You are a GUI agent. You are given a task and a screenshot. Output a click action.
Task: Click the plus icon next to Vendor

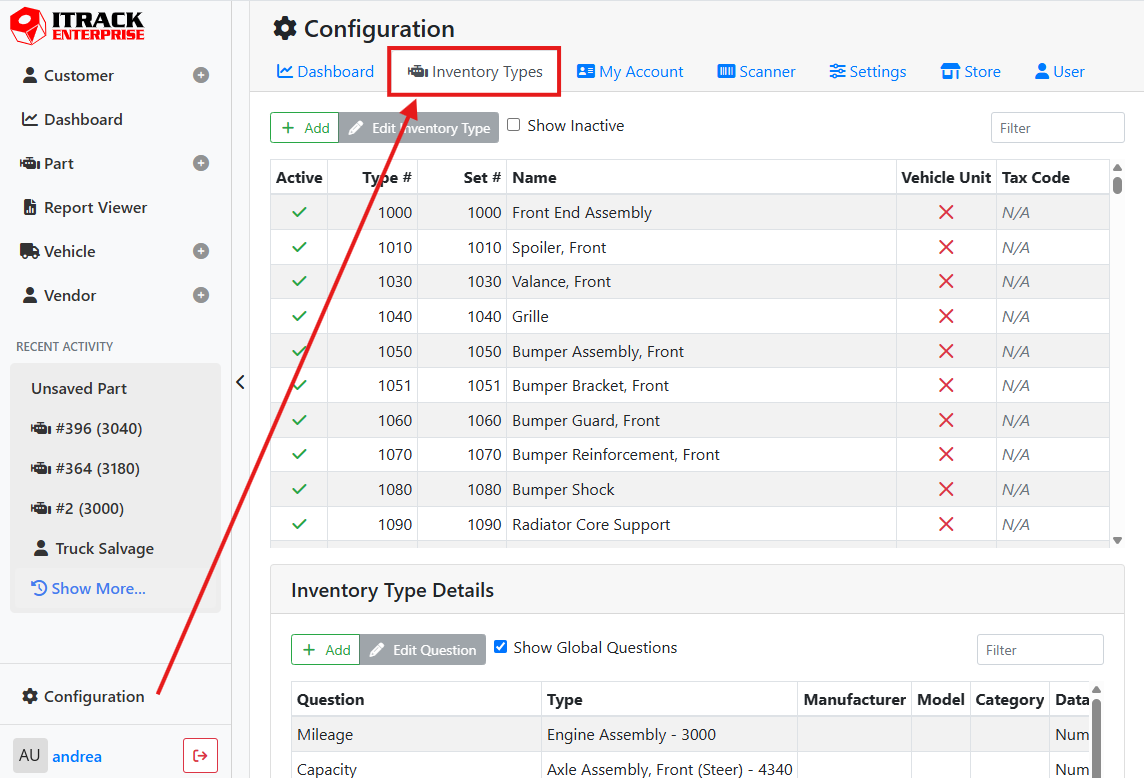click(x=201, y=295)
